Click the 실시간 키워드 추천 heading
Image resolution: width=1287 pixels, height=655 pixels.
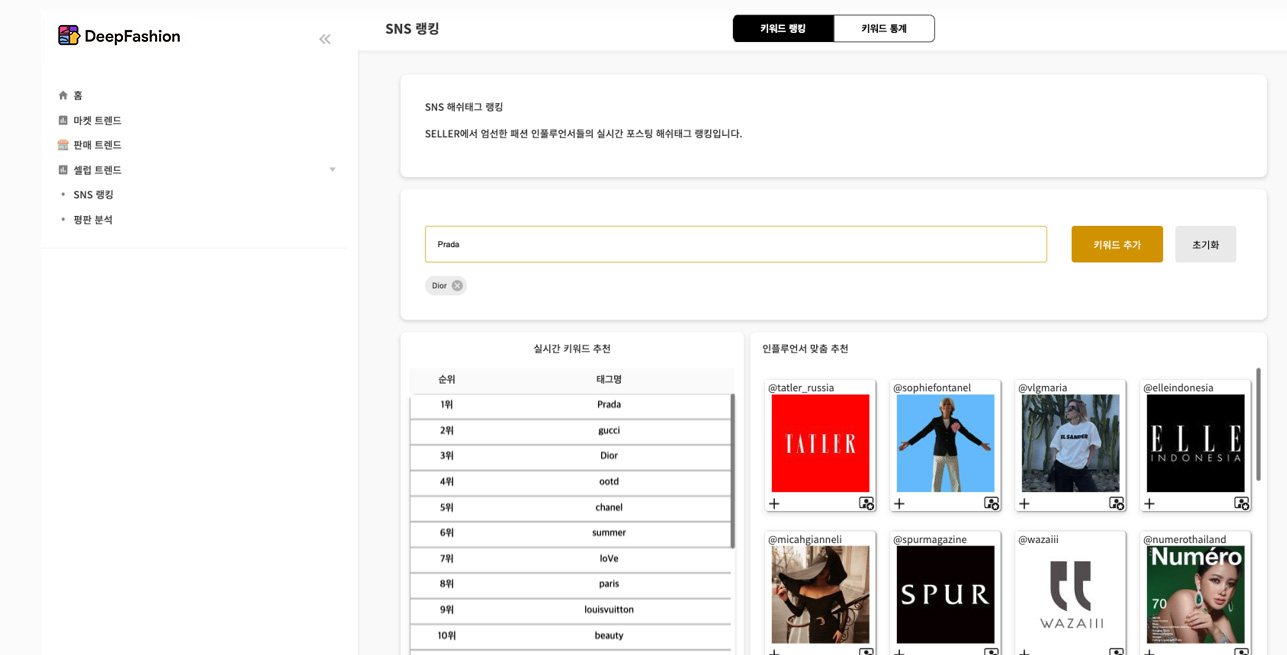(x=572, y=349)
